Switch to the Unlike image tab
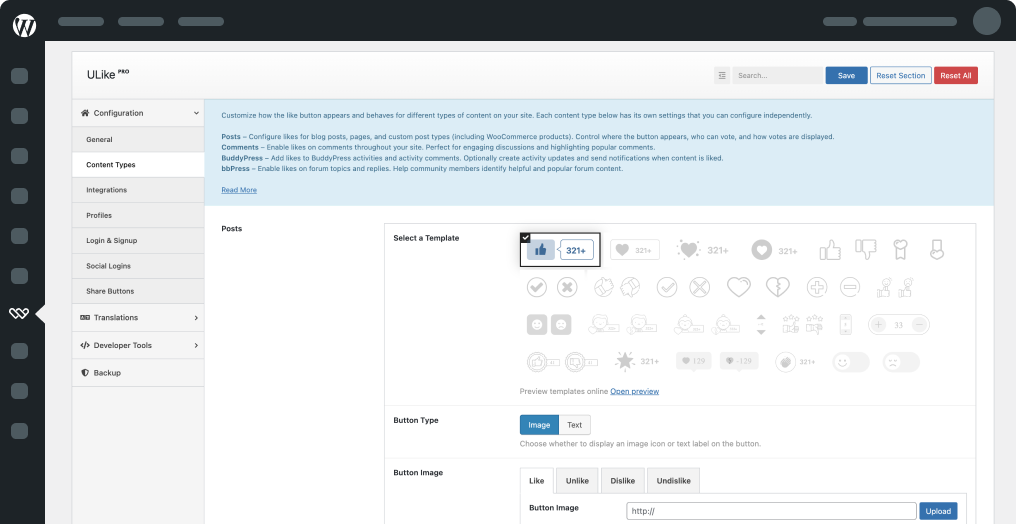Screen dimensions: 1016x524 point(577,481)
